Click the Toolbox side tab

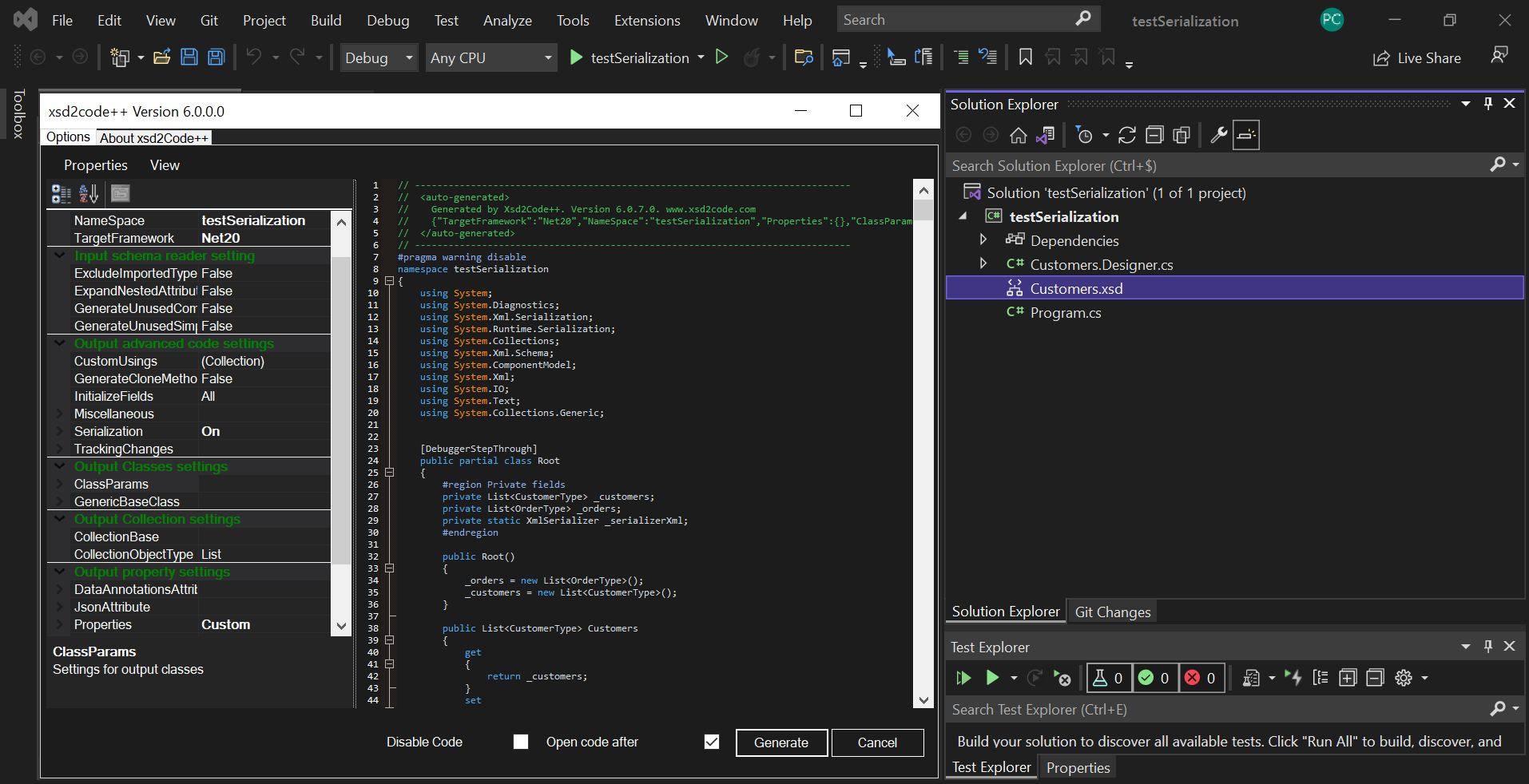click(x=19, y=114)
